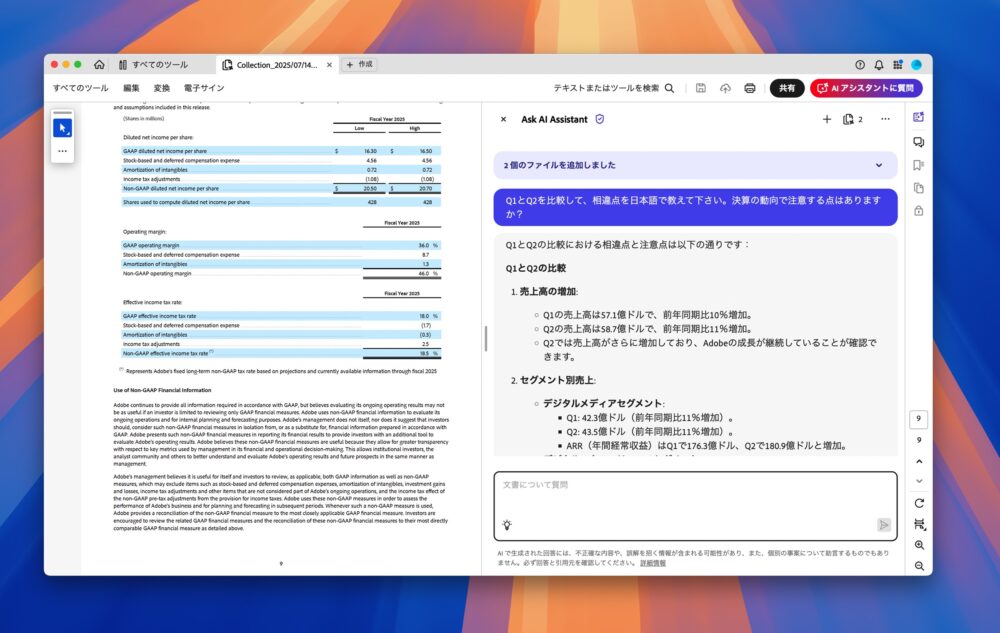Activate the arrow selection tool
This screenshot has height=633, width=1000.
[x=62, y=128]
